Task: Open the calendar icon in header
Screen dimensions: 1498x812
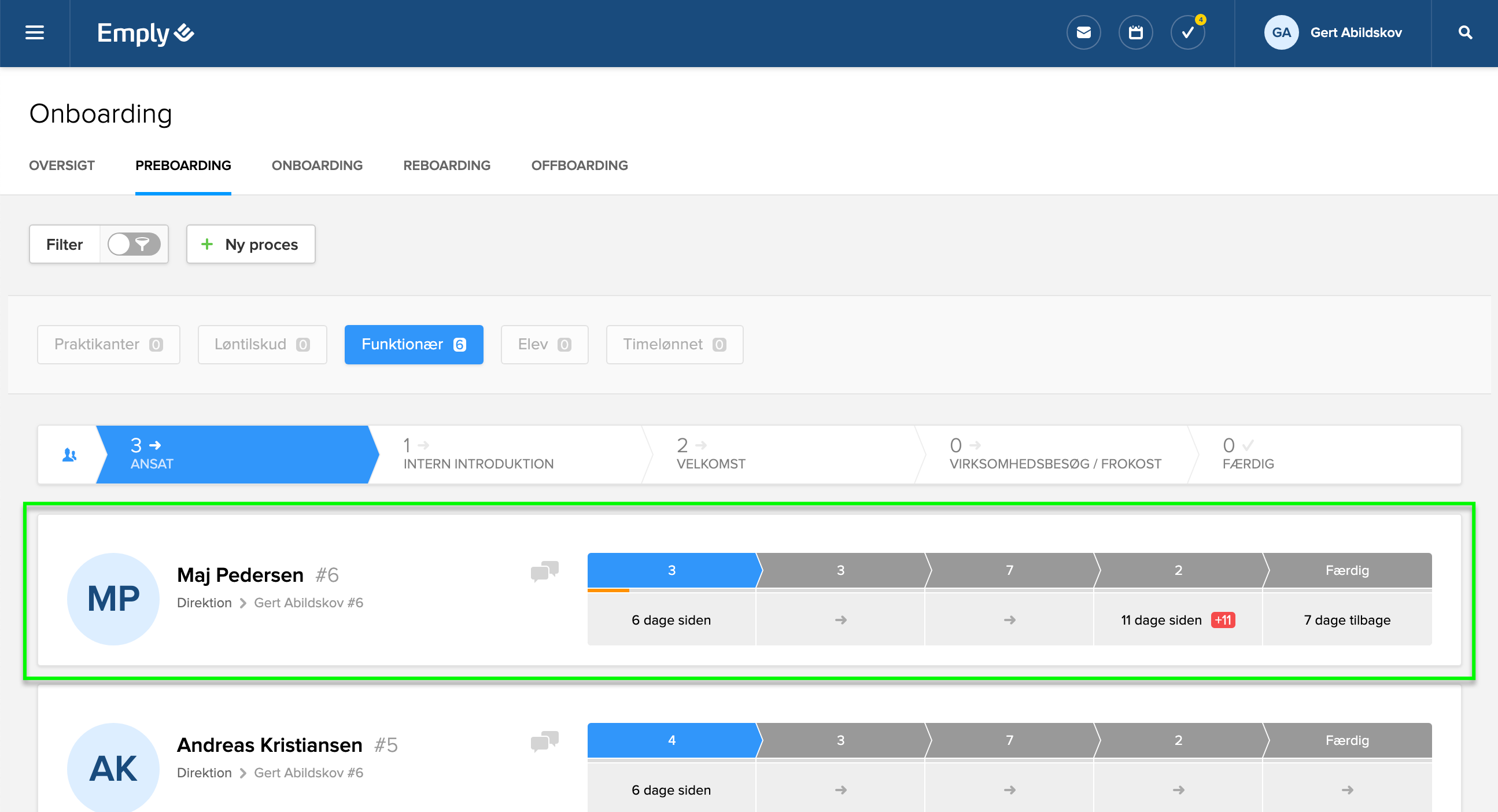Action: pos(1135,32)
